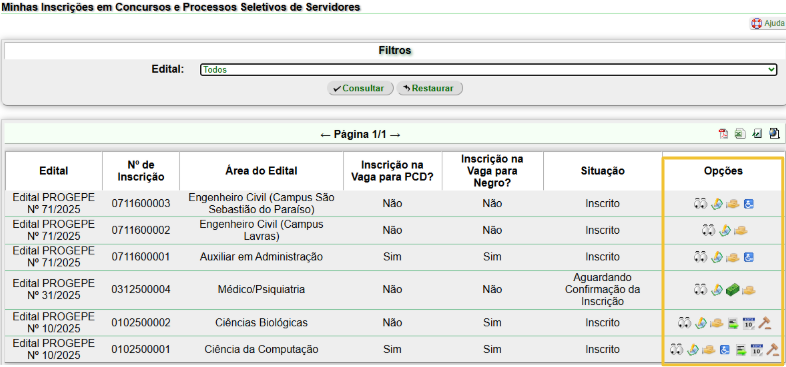Export the list to Excel spreadsheet
Viewport: 786px width, 367px height.
740,134
